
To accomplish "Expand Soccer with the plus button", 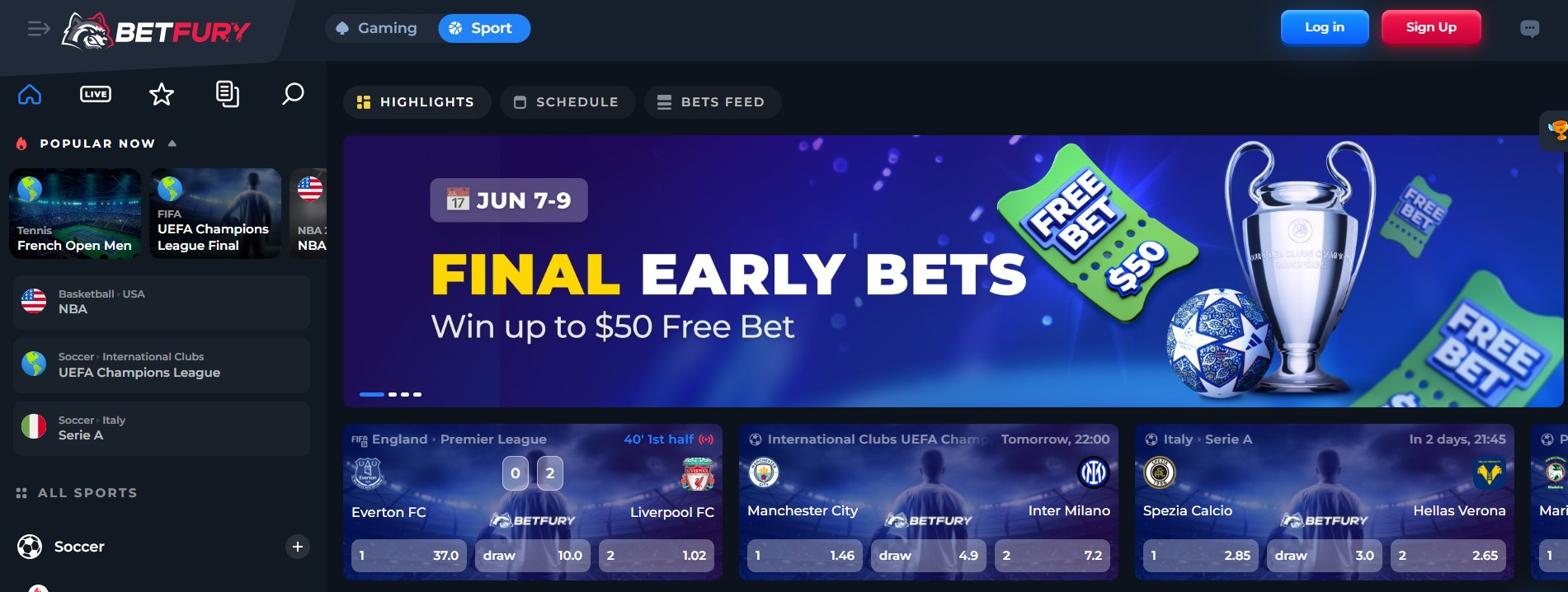I will point(298,547).
